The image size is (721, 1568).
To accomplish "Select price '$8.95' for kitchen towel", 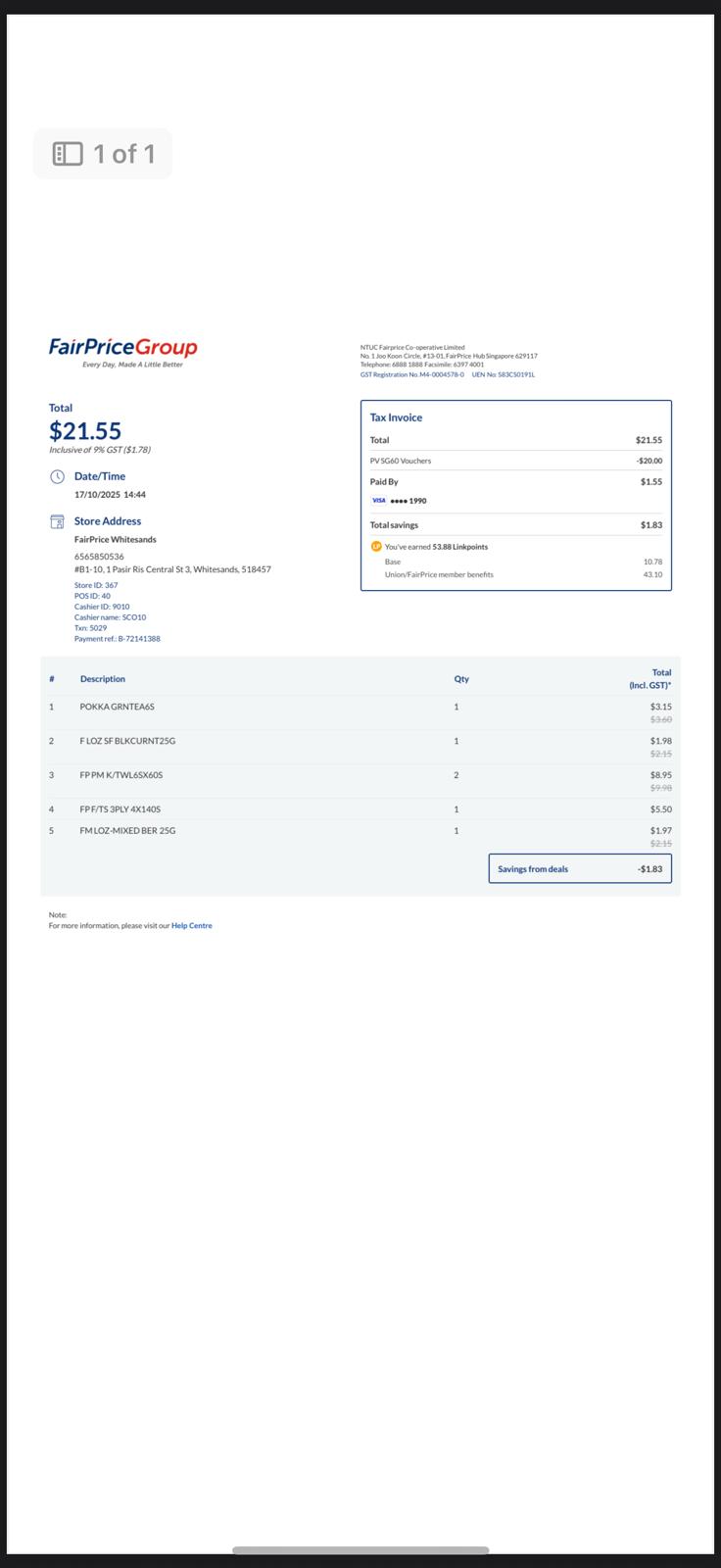I will tap(661, 775).
